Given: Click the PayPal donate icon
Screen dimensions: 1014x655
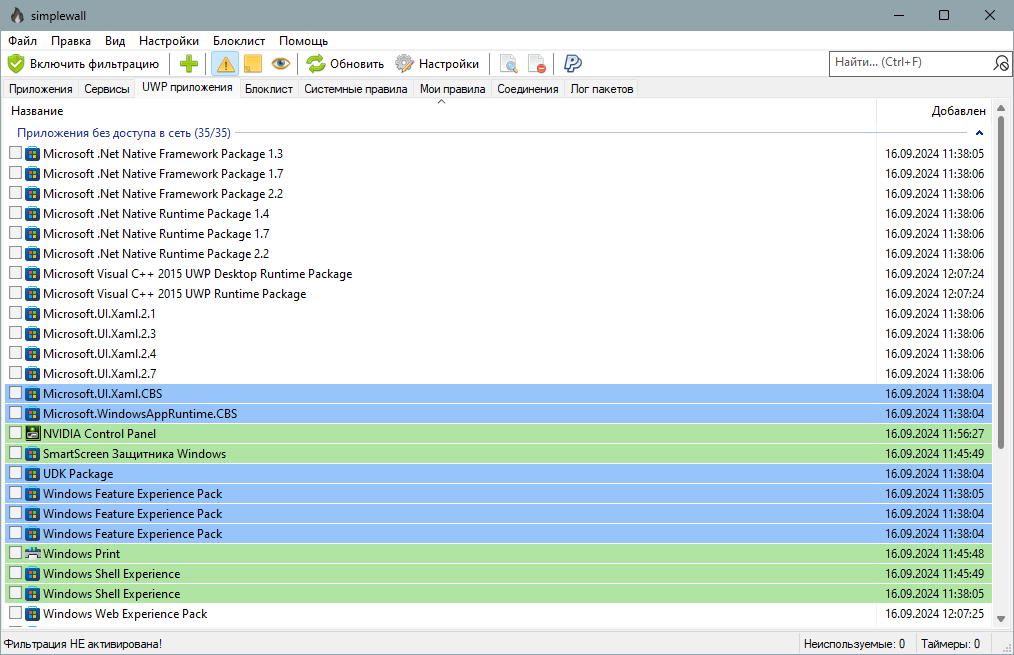Looking at the screenshot, I should tap(572, 63).
